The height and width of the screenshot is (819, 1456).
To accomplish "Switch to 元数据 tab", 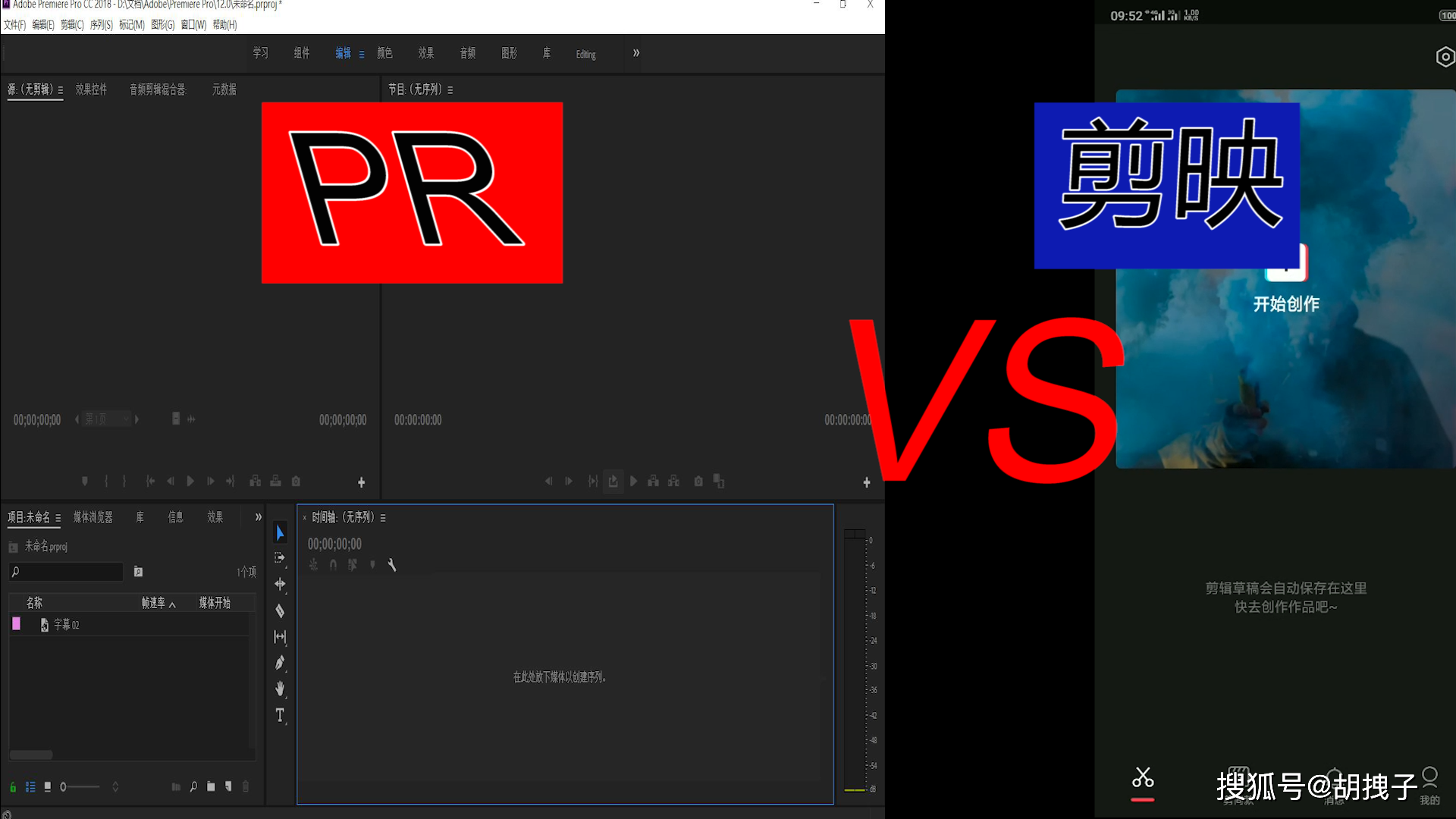I will [x=224, y=89].
